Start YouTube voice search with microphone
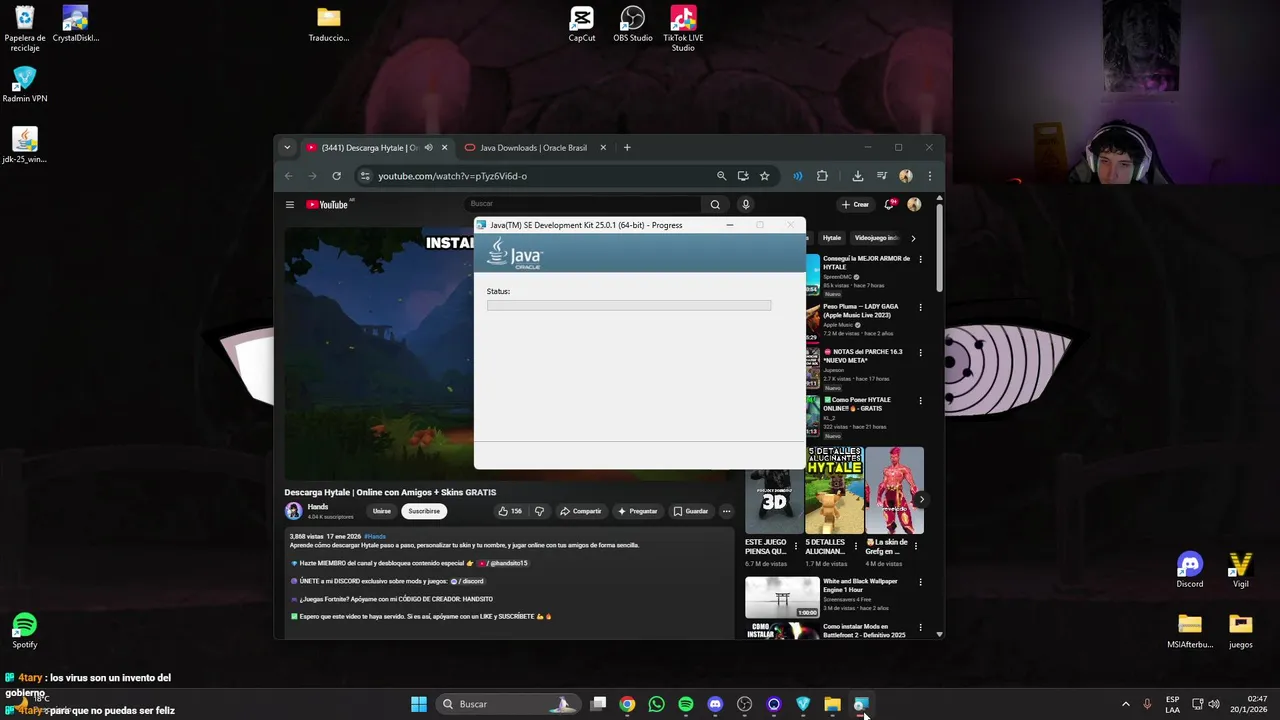The height and width of the screenshot is (720, 1280). 745,204
